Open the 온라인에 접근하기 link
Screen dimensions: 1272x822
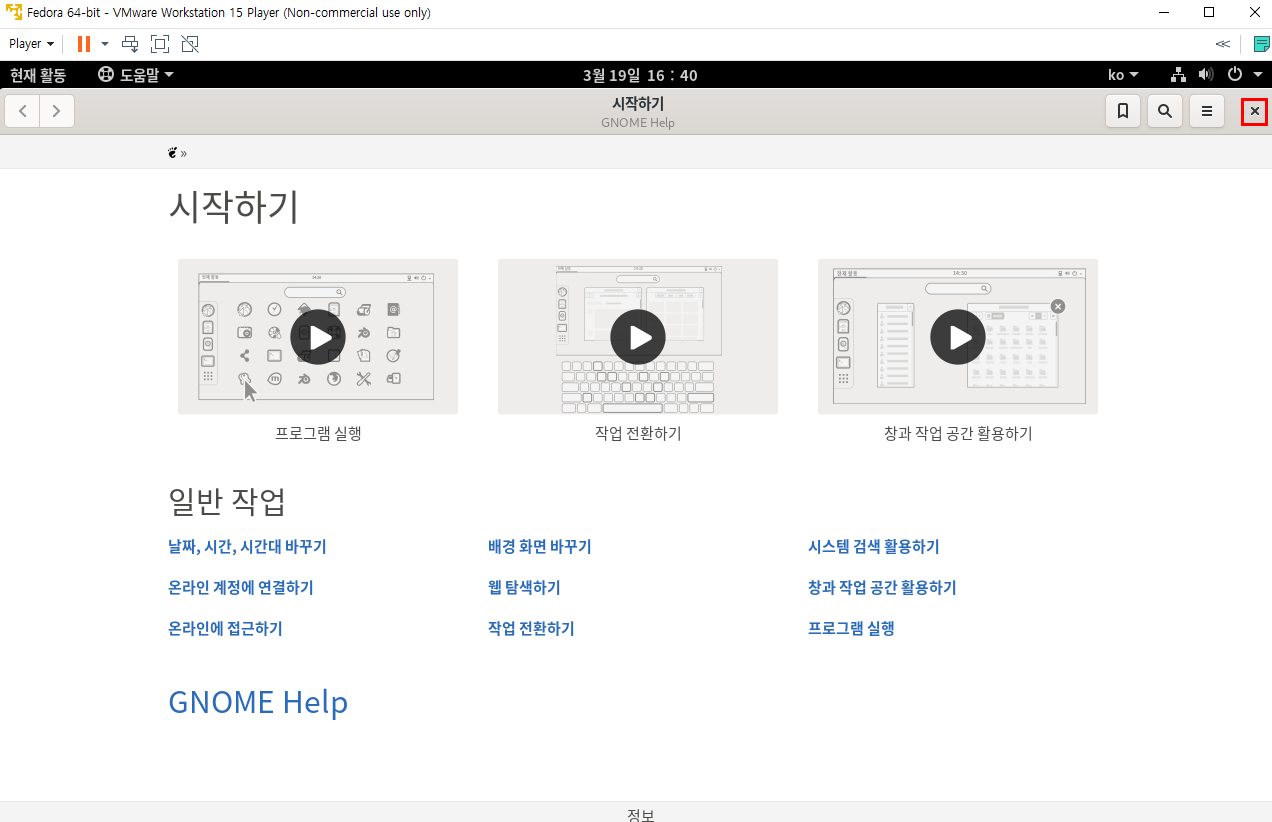pyautogui.click(x=225, y=629)
